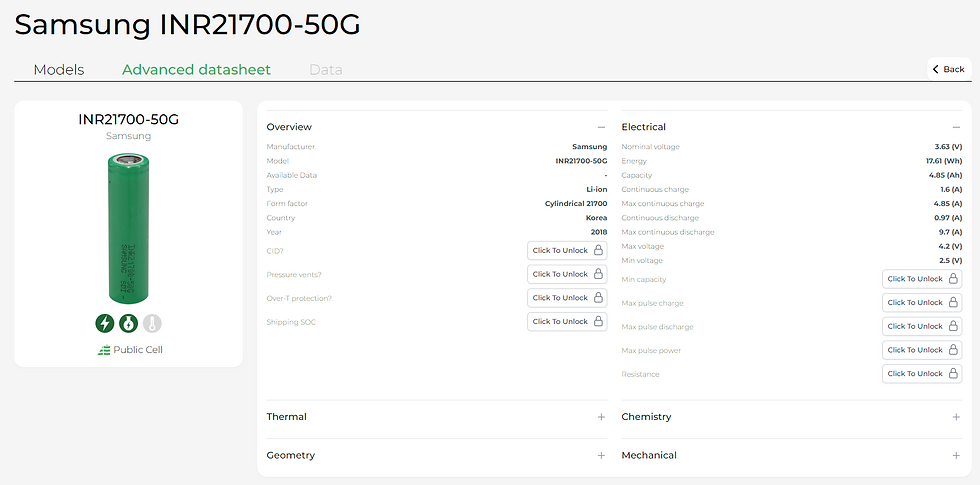The height and width of the screenshot is (485, 980).
Task: Click the Max continuous discharge 9.7 (A) value
Action: (x=949, y=232)
